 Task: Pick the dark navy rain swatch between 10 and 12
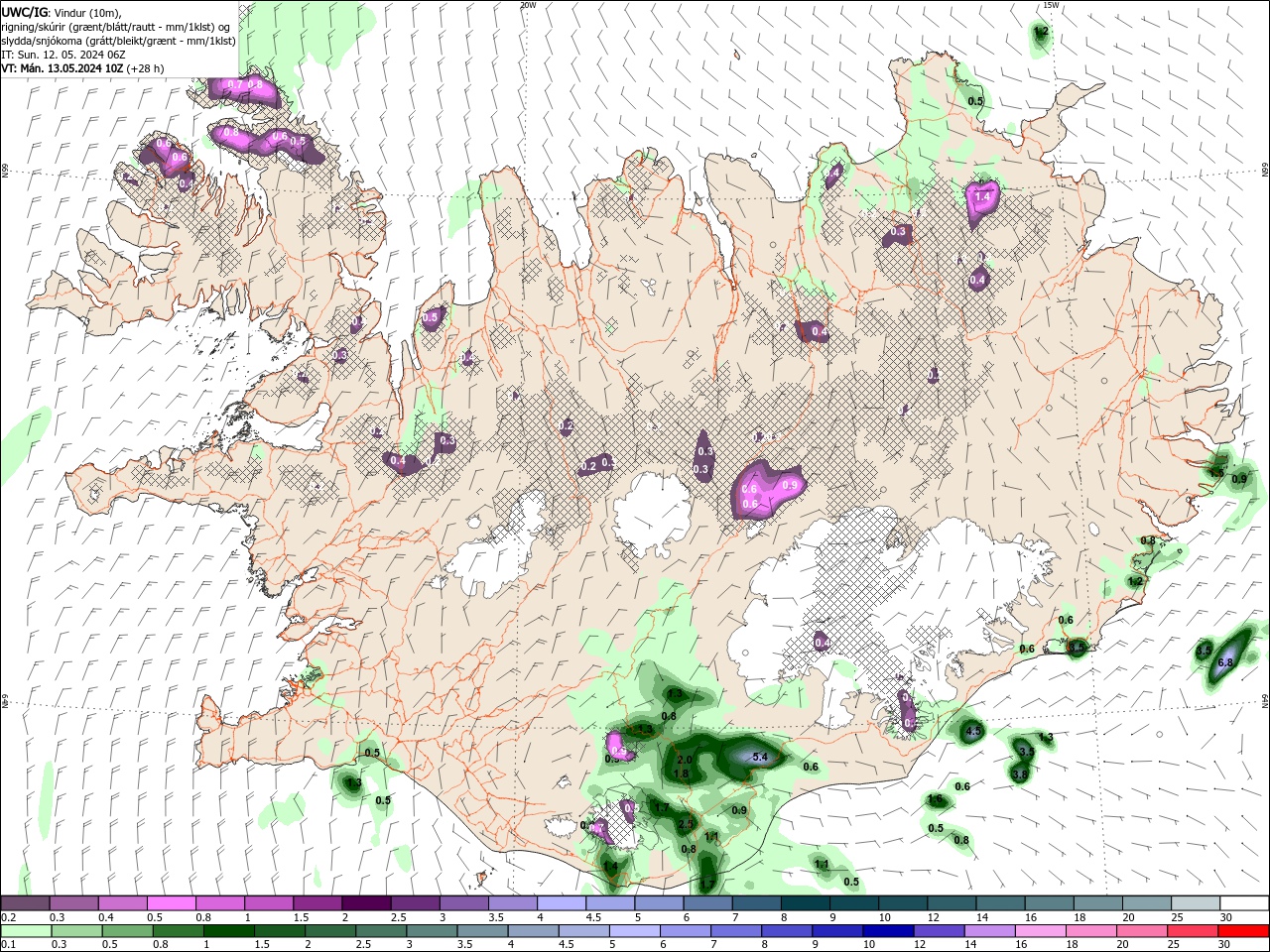[x=886, y=931]
